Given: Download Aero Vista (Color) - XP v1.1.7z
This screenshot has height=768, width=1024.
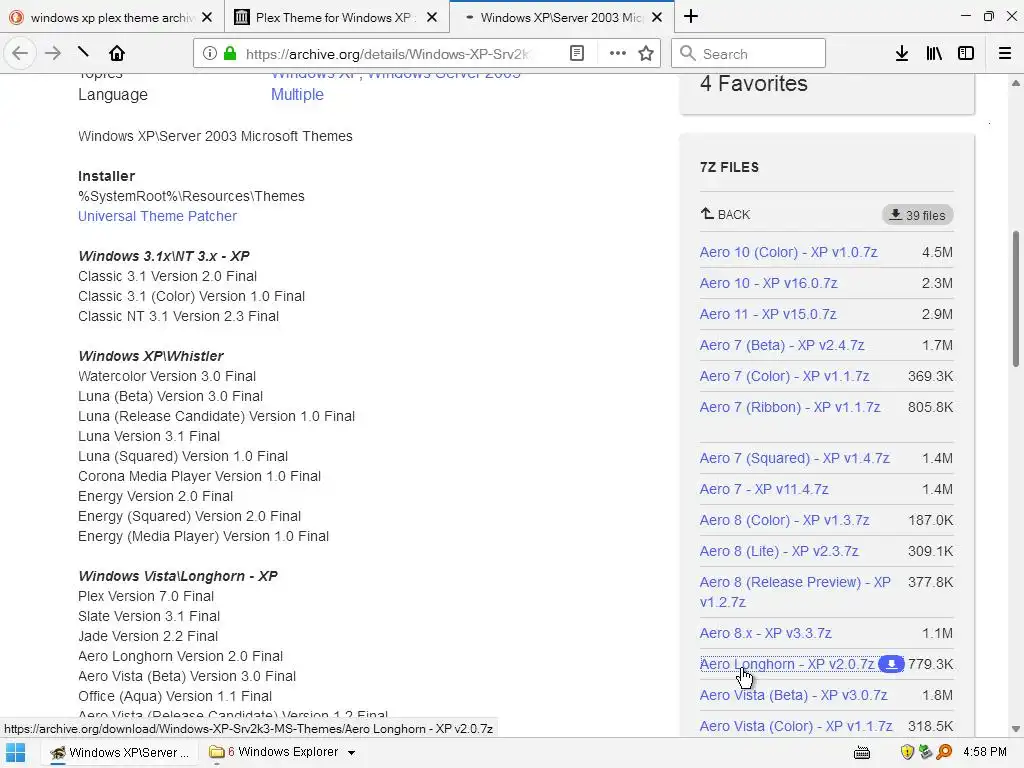Looking at the screenshot, I should tap(795, 726).
